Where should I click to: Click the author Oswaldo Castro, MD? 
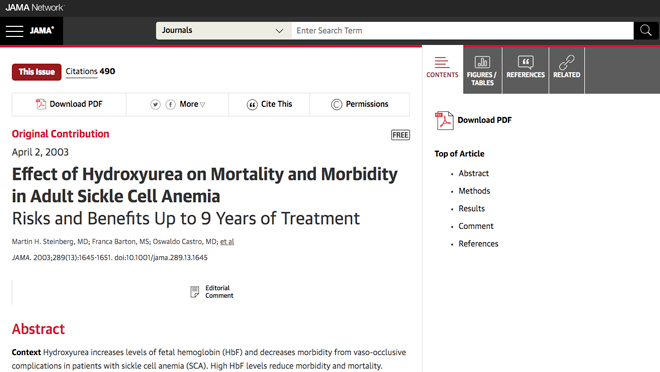click(x=185, y=242)
